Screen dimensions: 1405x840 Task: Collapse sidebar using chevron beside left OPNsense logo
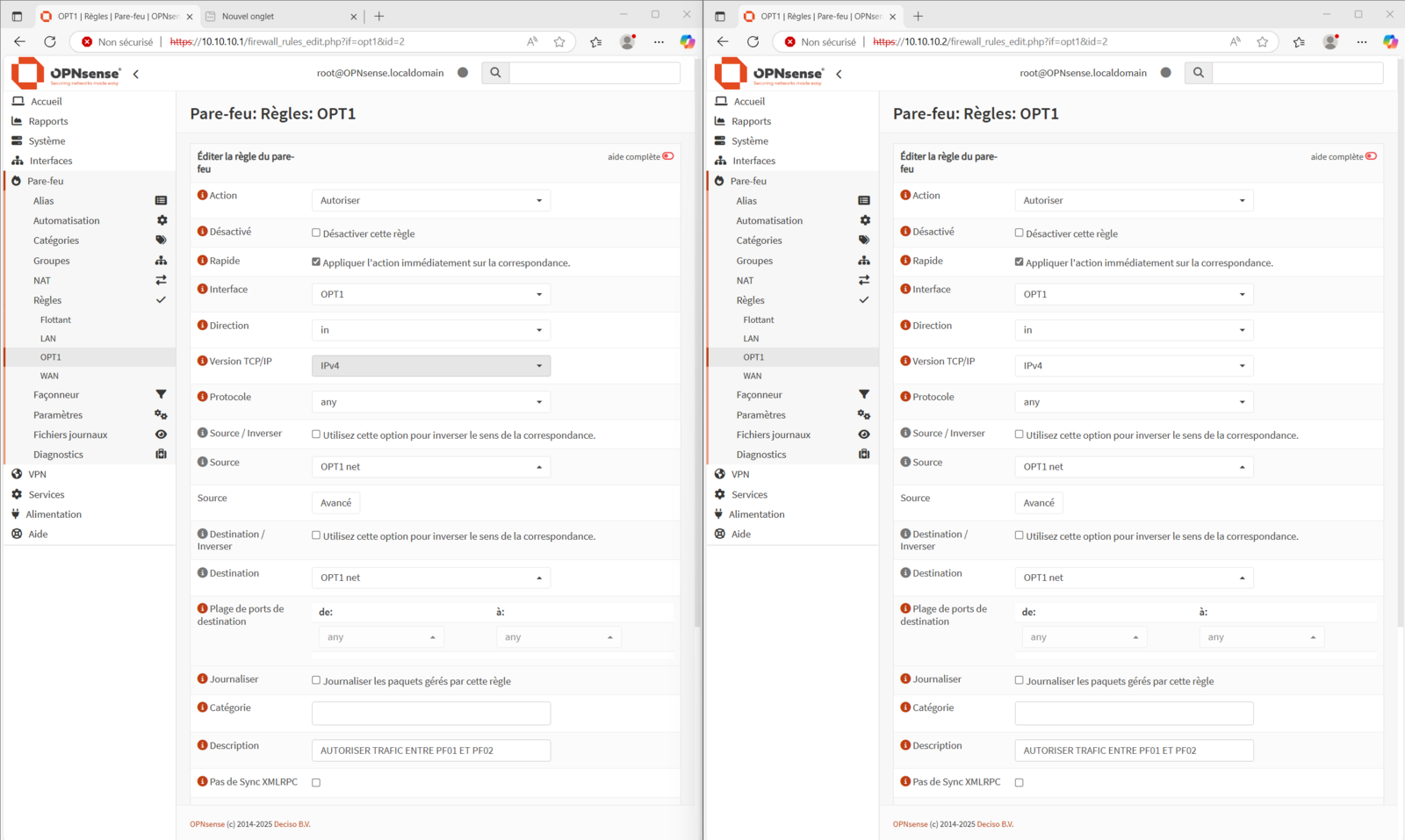coord(136,75)
